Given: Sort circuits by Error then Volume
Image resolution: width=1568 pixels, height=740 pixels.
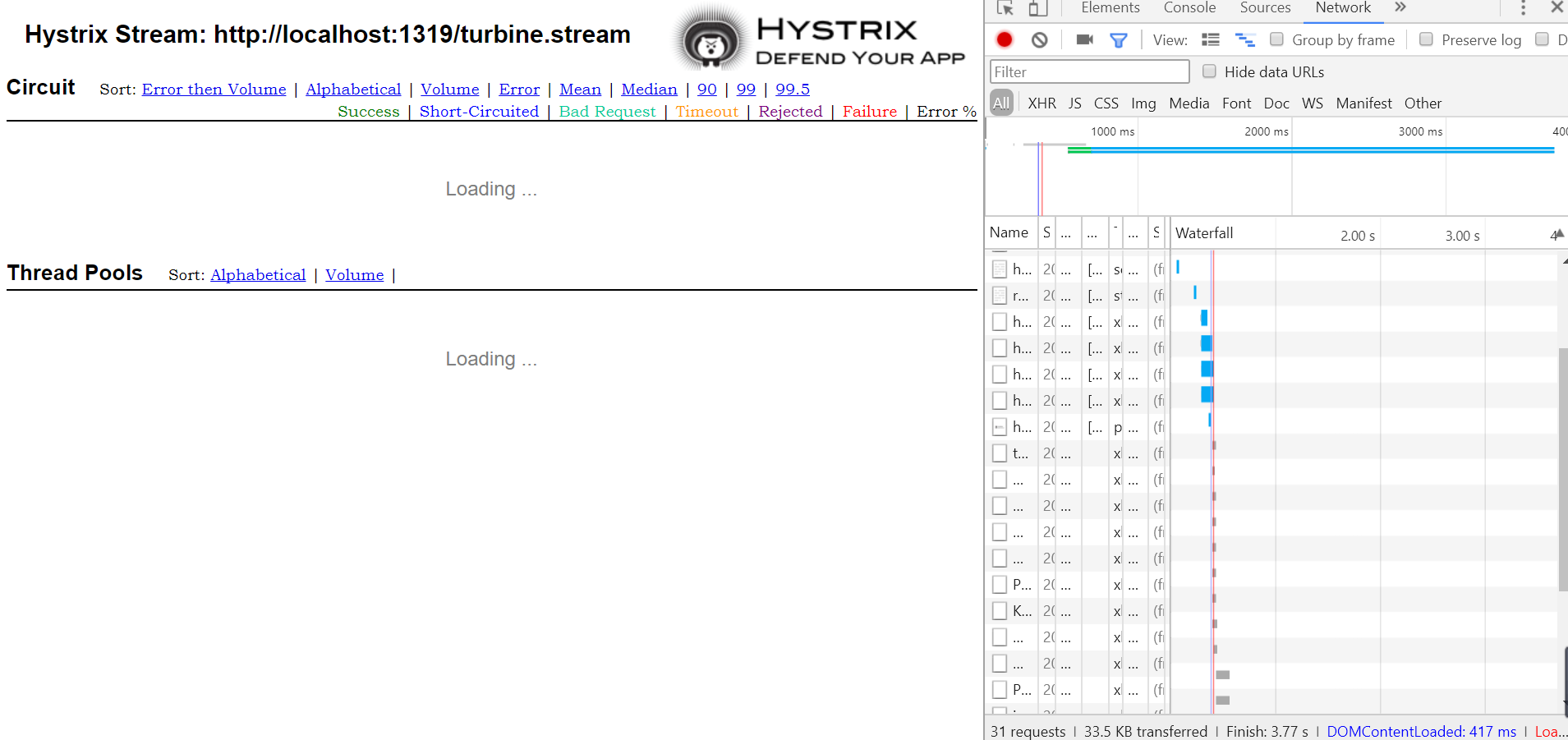Looking at the screenshot, I should pyautogui.click(x=214, y=90).
